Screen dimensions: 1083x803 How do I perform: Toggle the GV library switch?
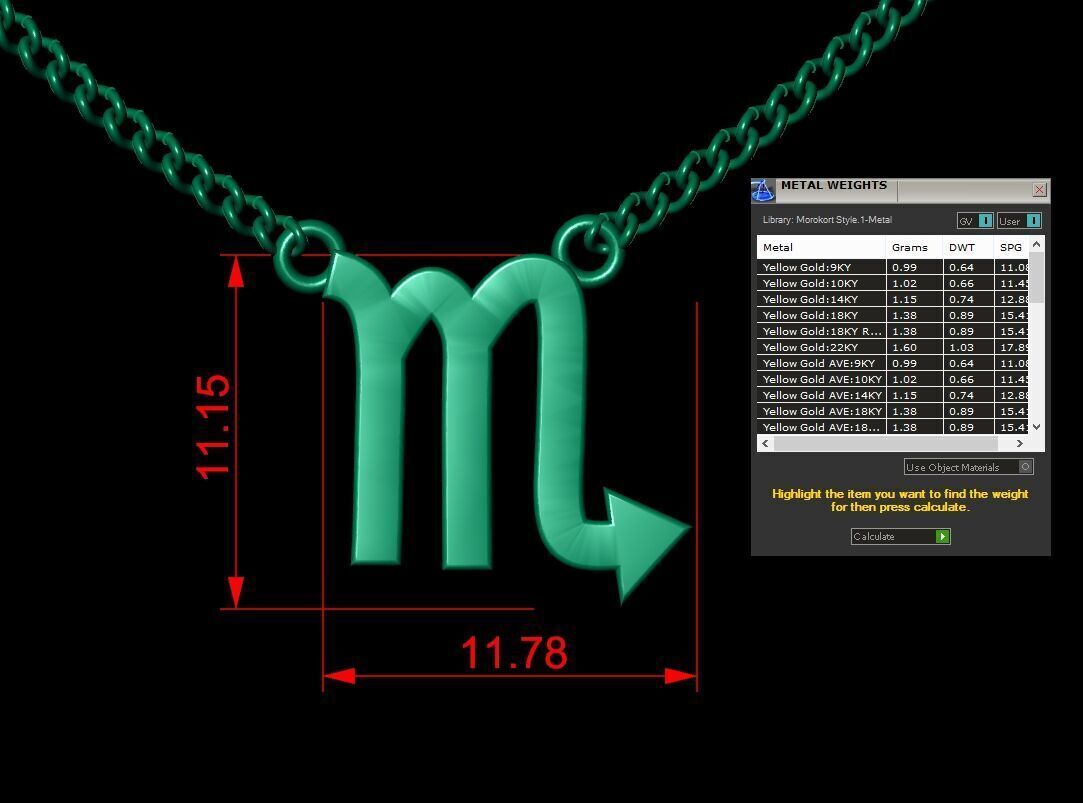point(975,221)
